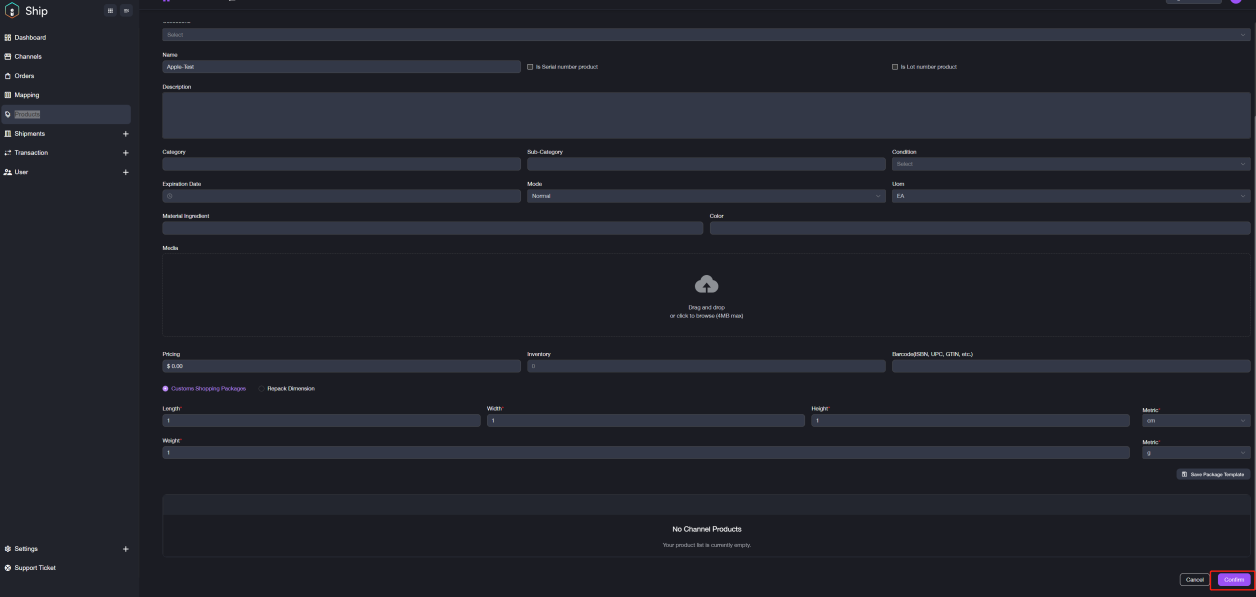Expand Shipments with its plus icon
The height and width of the screenshot is (597, 1256).
click(x=125, y=134)
